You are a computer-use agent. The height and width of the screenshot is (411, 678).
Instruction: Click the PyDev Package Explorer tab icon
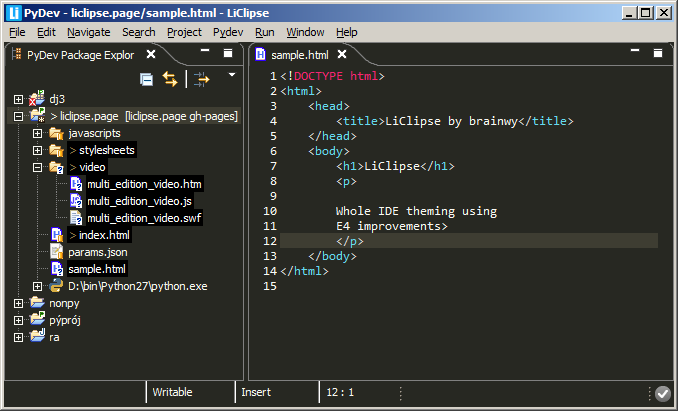17,54
